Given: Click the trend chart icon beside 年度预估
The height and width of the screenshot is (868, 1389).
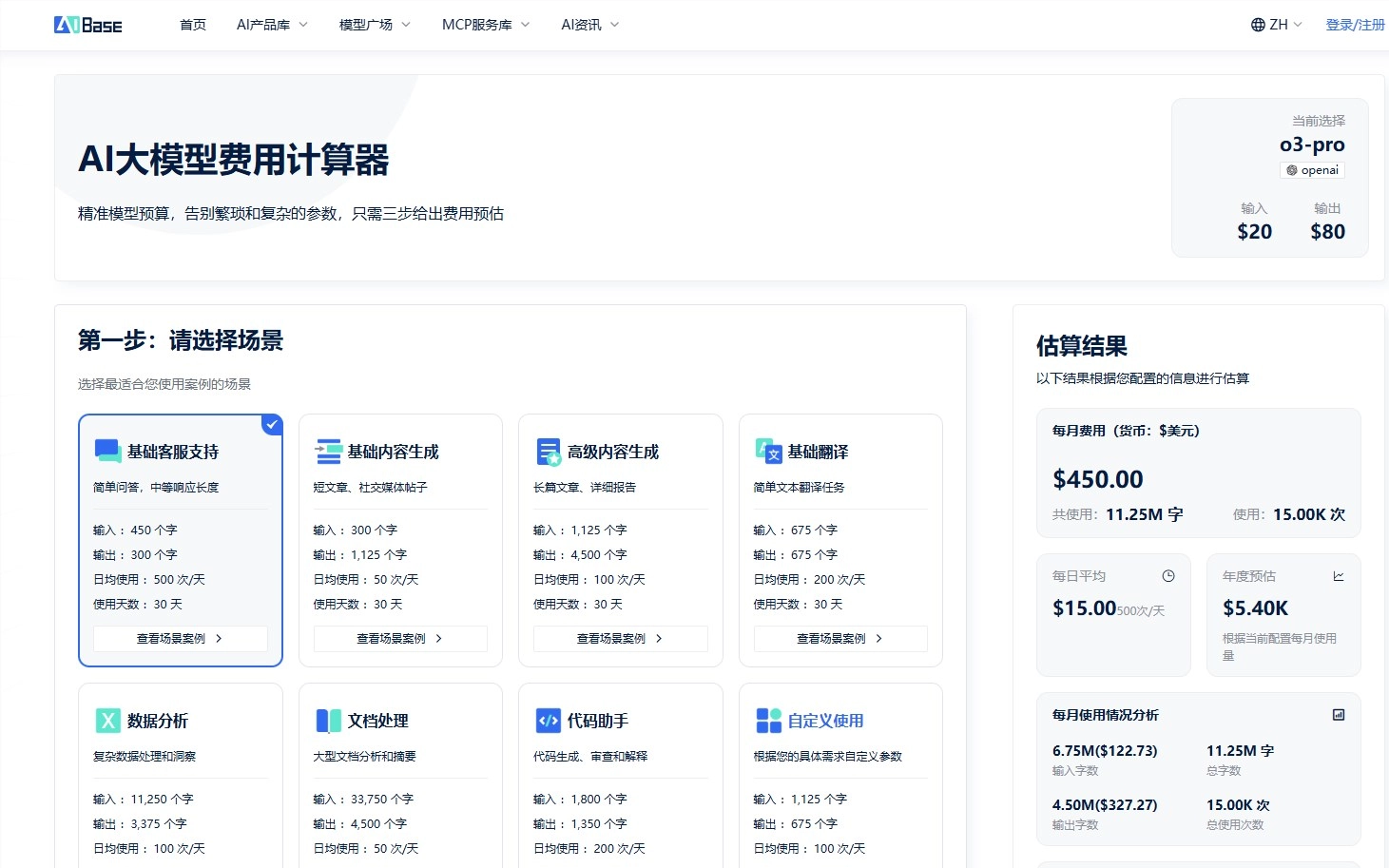Looking at the screenshot, I should [x=1339, y=576].
